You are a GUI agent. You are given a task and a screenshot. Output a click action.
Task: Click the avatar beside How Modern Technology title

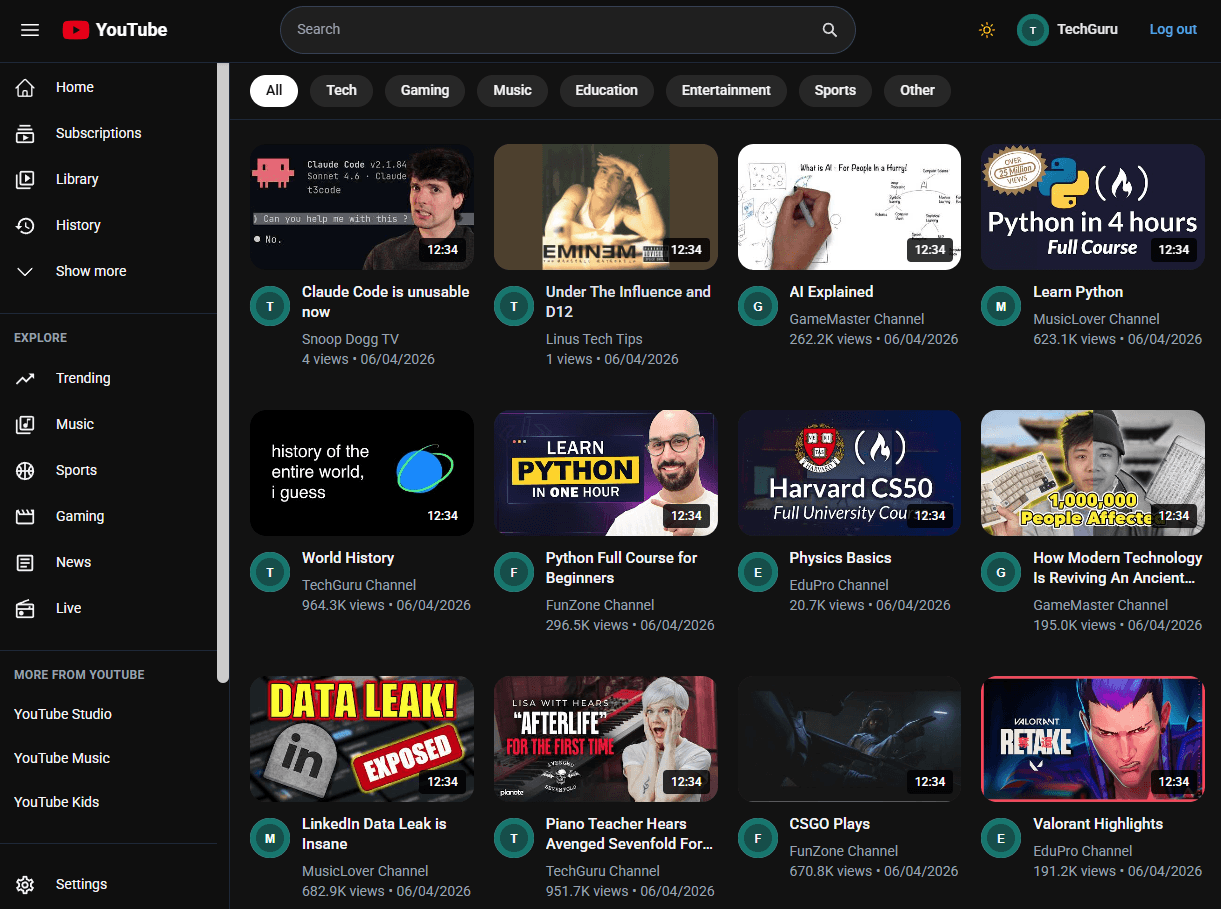[1001, 572]
